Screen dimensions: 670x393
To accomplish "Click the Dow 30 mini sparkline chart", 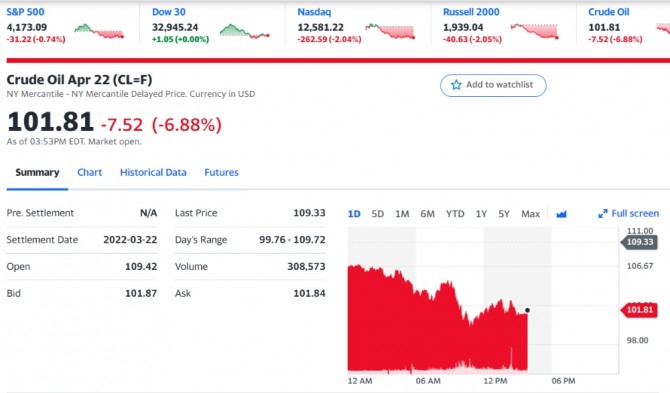I will click(x=245, y=31).
